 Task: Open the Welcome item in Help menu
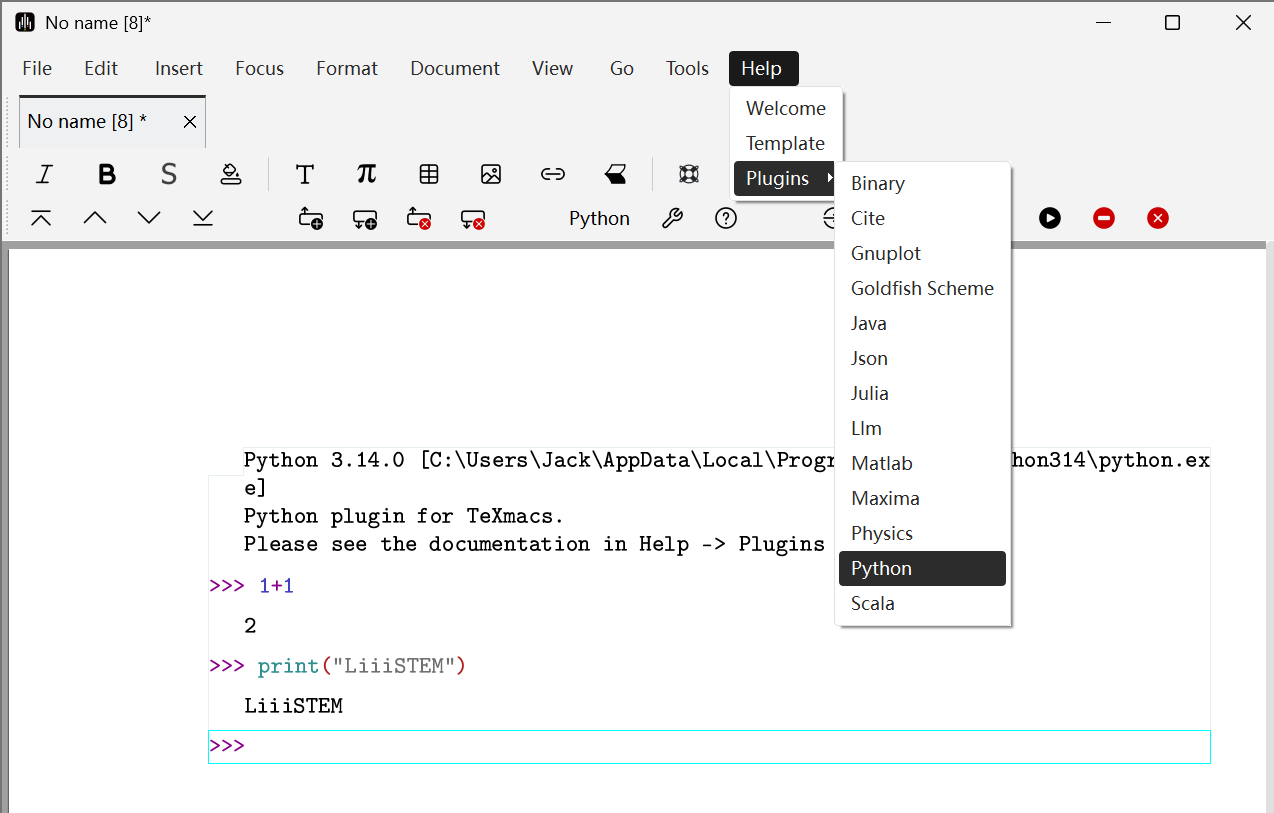[x=786, y=108]
